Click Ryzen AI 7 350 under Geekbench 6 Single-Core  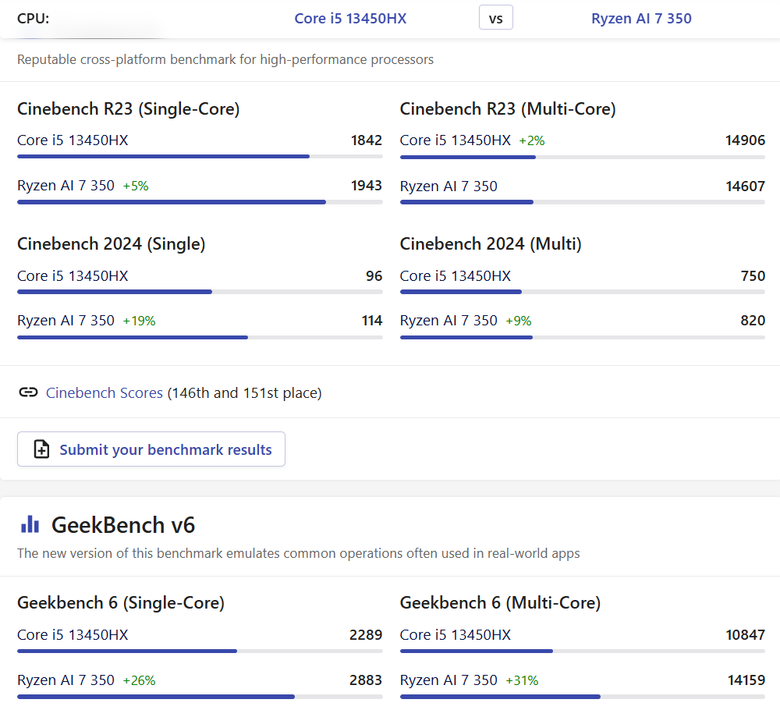coord(66,680)
